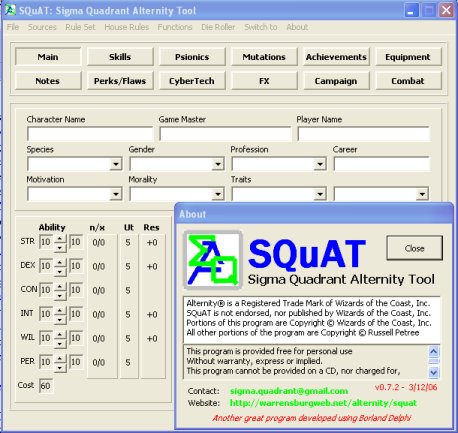This screenshot has width=458, height=433.
Task: Increase the DEX ability score
Action: 60,263
